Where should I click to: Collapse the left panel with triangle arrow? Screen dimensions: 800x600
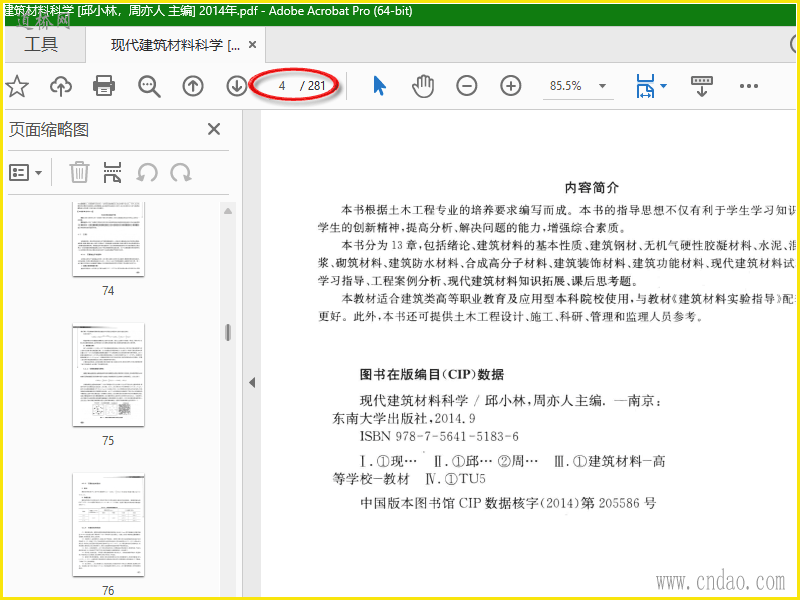tap(252, 383)
